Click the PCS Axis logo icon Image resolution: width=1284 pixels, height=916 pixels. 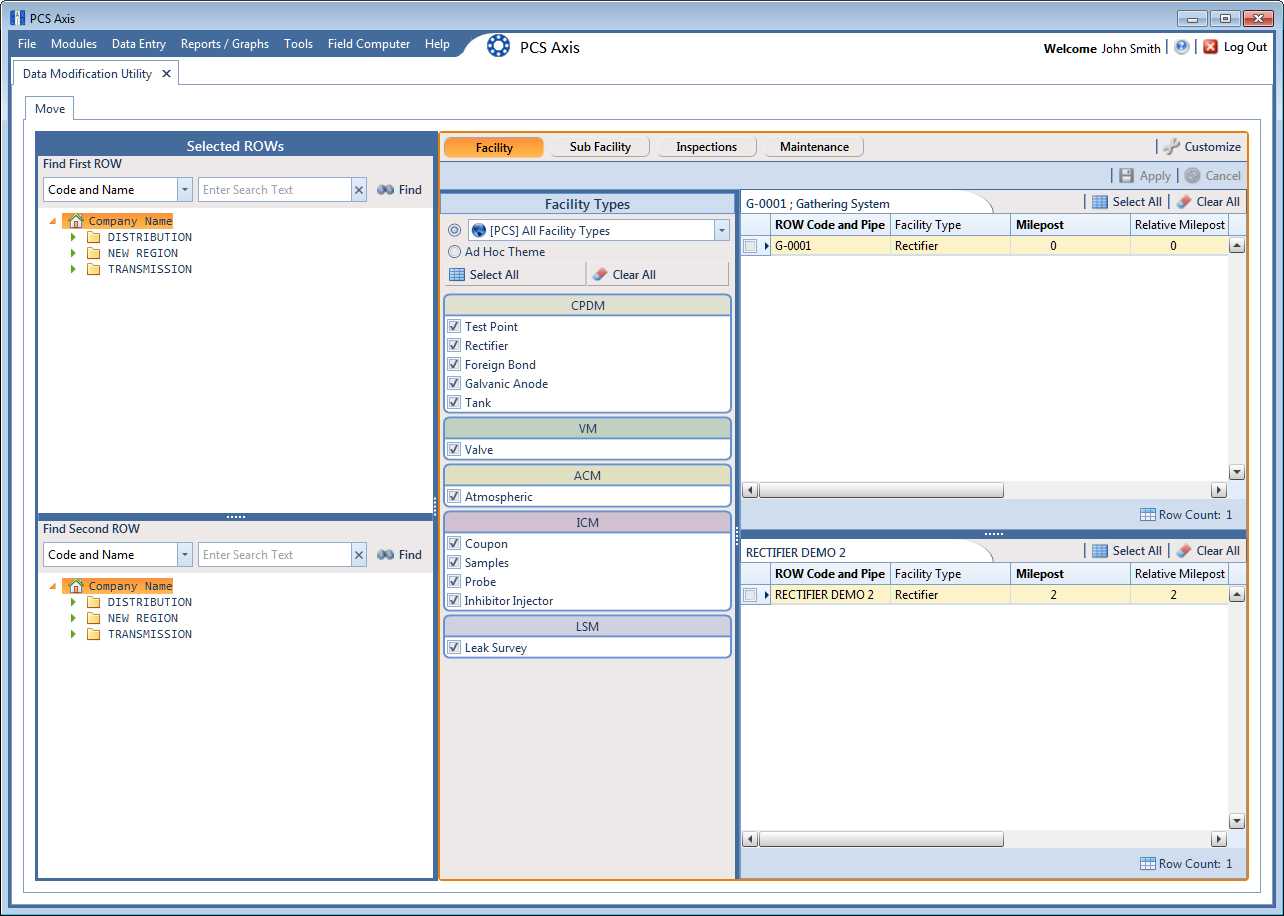click(498, 47)
